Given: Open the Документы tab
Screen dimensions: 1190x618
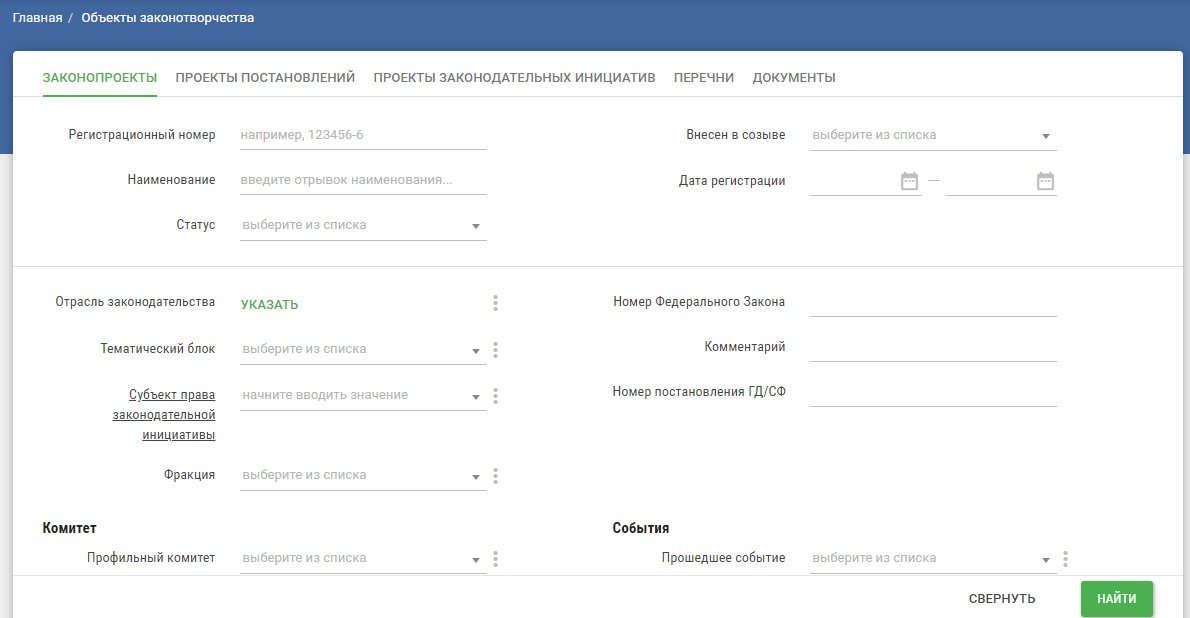Looking at the screenshot, I should point(794,77).
